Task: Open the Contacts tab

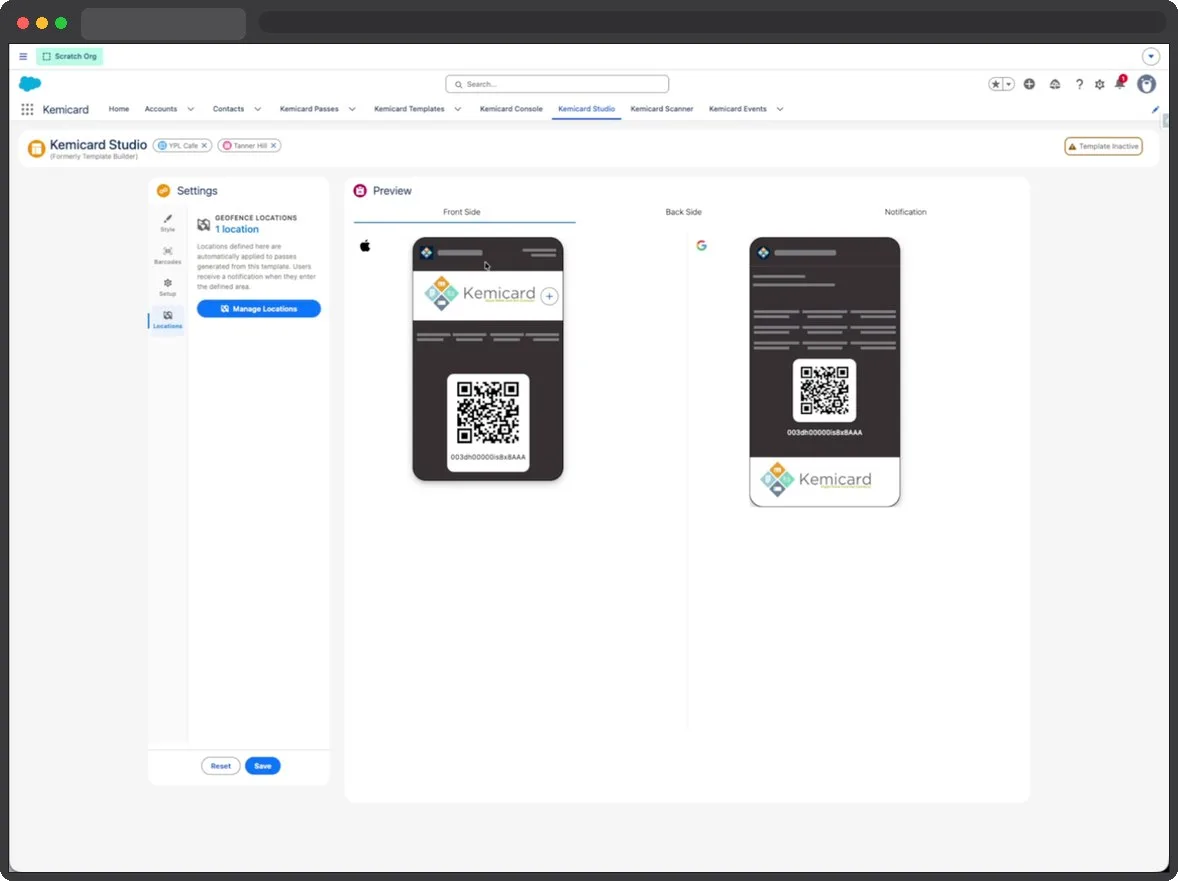Action: tap(228, 109)
